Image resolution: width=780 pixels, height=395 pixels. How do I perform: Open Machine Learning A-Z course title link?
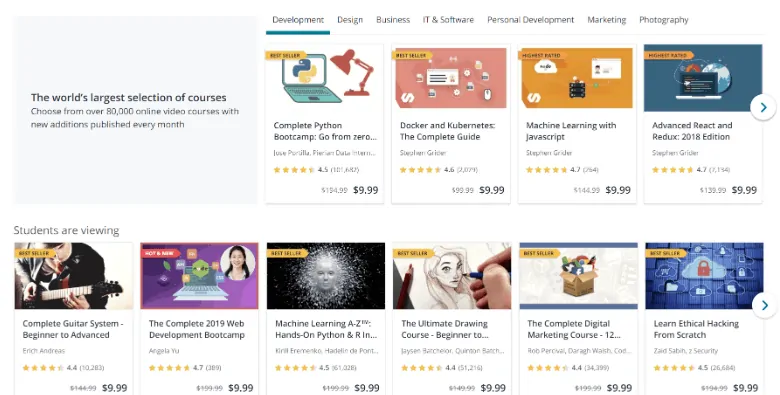pyautogui.click(x=326, y=329)
